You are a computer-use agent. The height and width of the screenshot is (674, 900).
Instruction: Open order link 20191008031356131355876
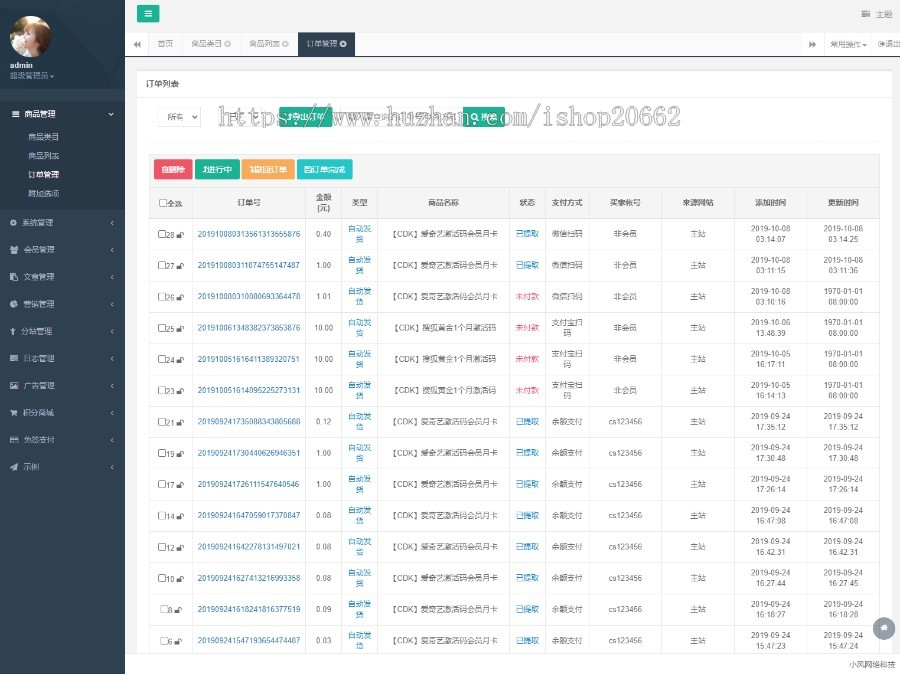pyautogui.click(x=249, y=234)
